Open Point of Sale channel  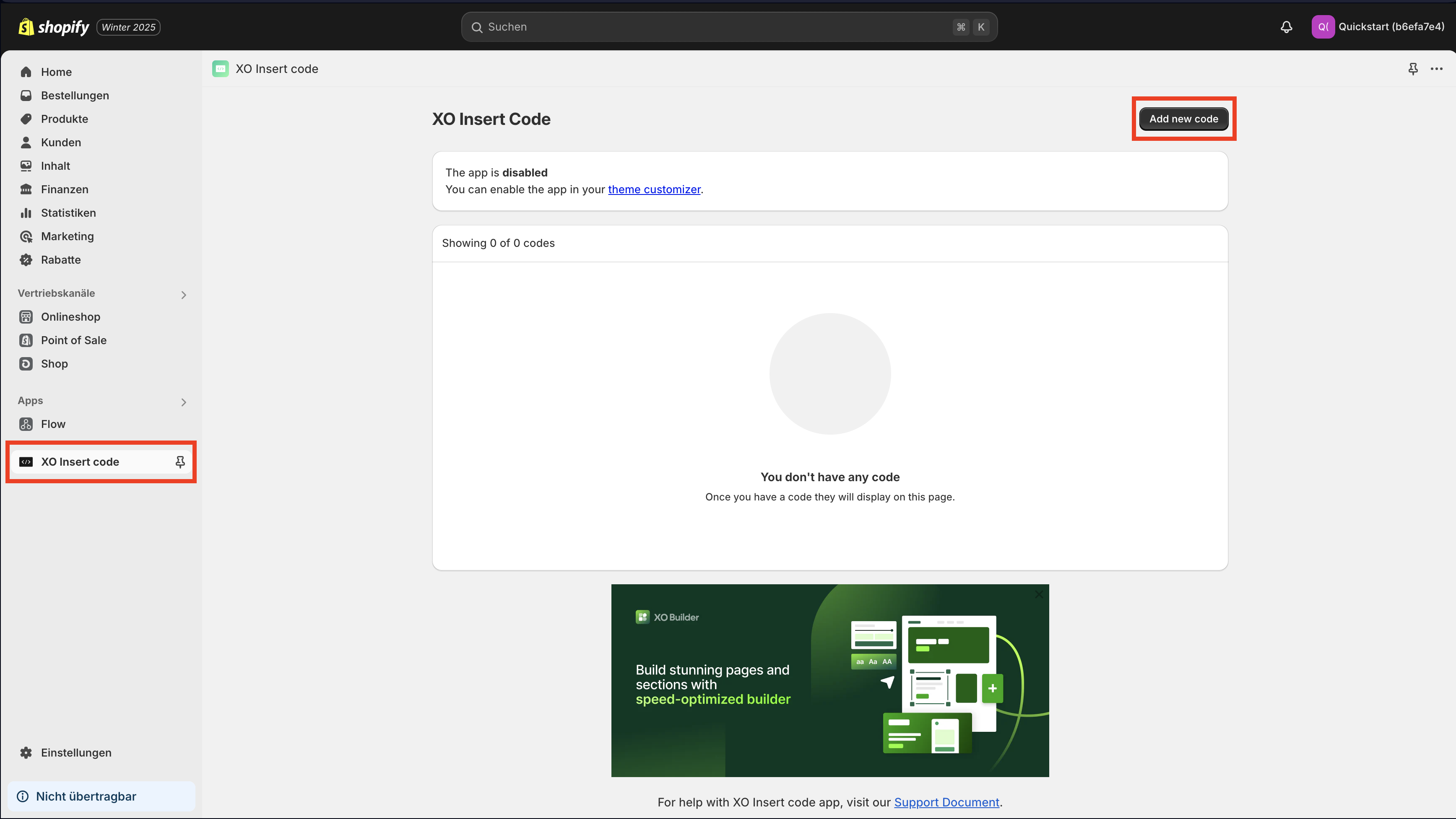click(x=101, y=340)
